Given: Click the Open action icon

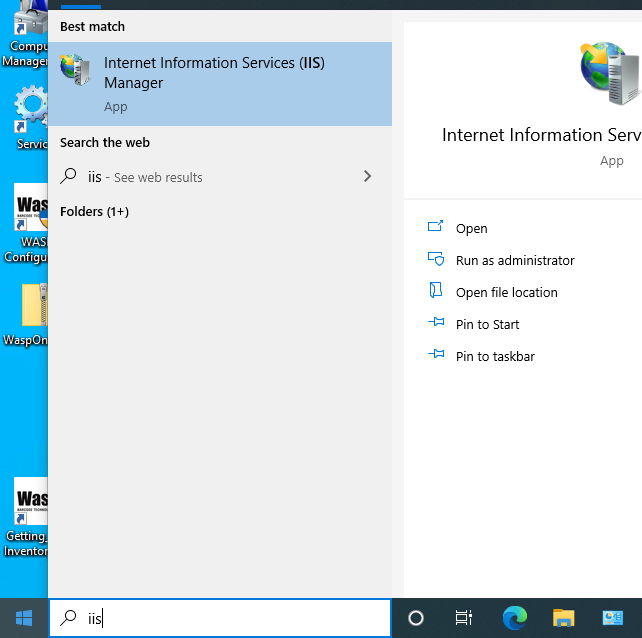Looking at the screenshot, I should pos(435,226).
